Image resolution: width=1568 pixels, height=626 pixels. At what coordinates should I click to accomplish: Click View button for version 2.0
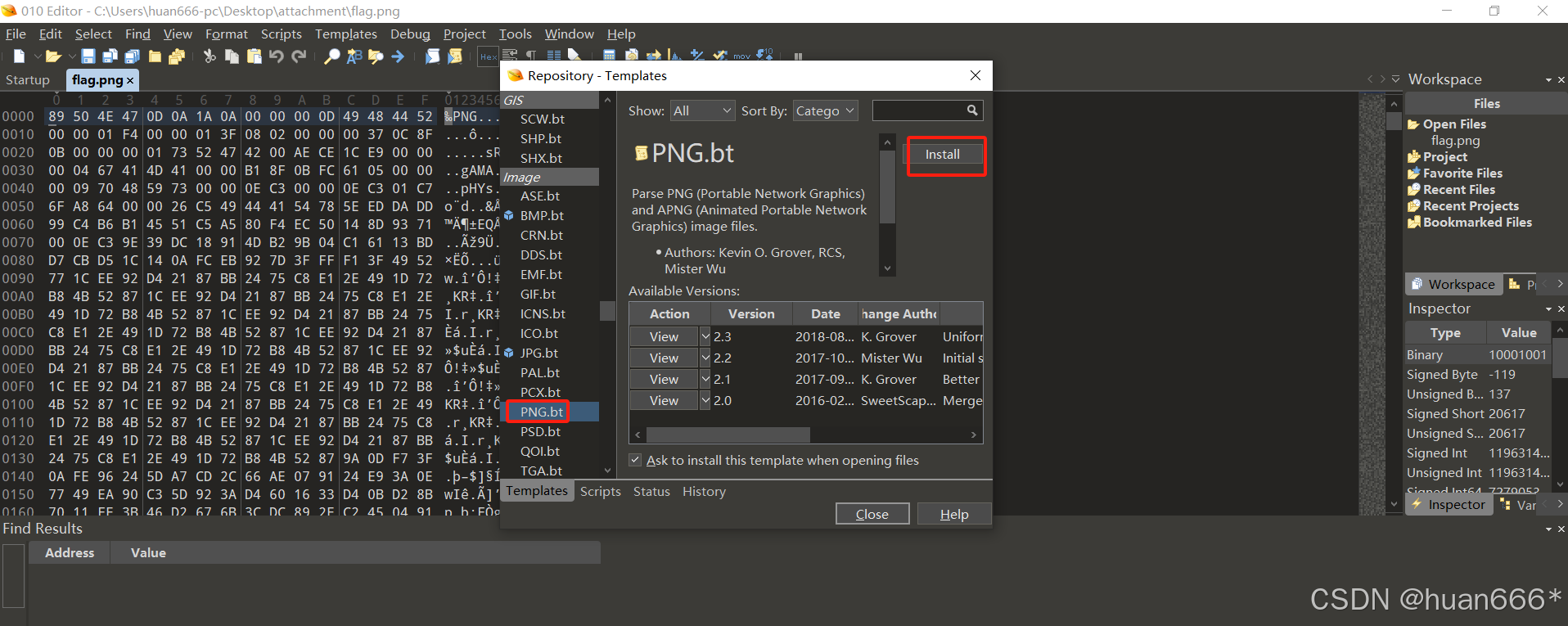coord(664,400)
